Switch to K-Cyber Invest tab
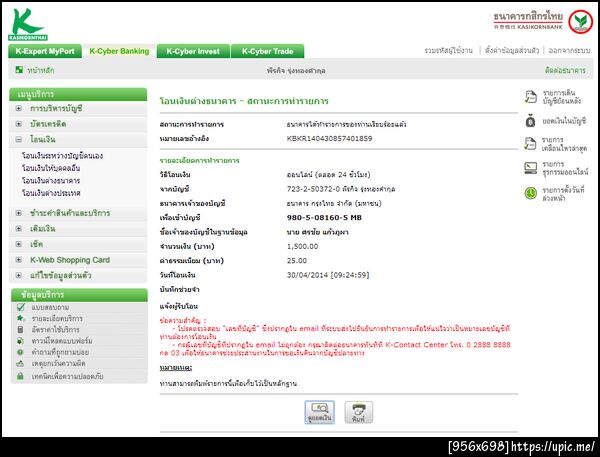600x457 pixels. (193, 51)
